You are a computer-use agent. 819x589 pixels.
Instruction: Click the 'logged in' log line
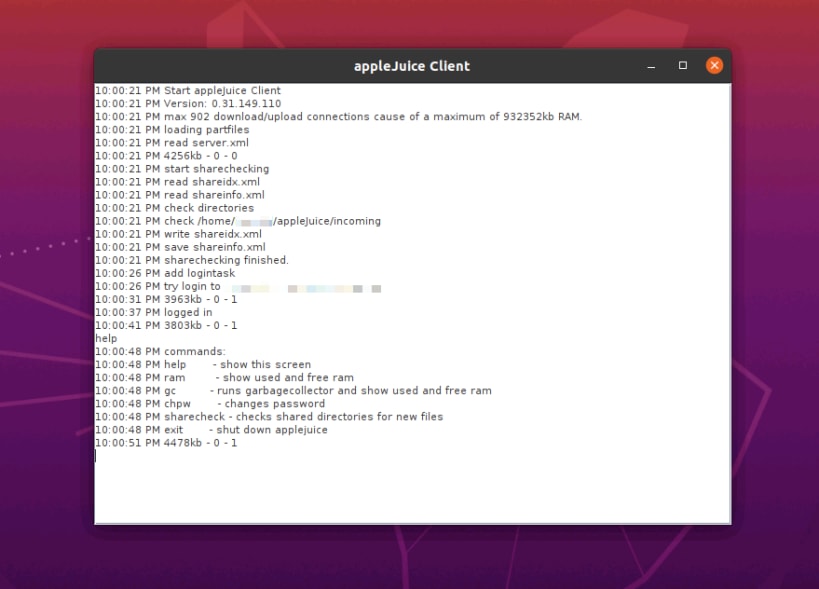coord(154,312)
